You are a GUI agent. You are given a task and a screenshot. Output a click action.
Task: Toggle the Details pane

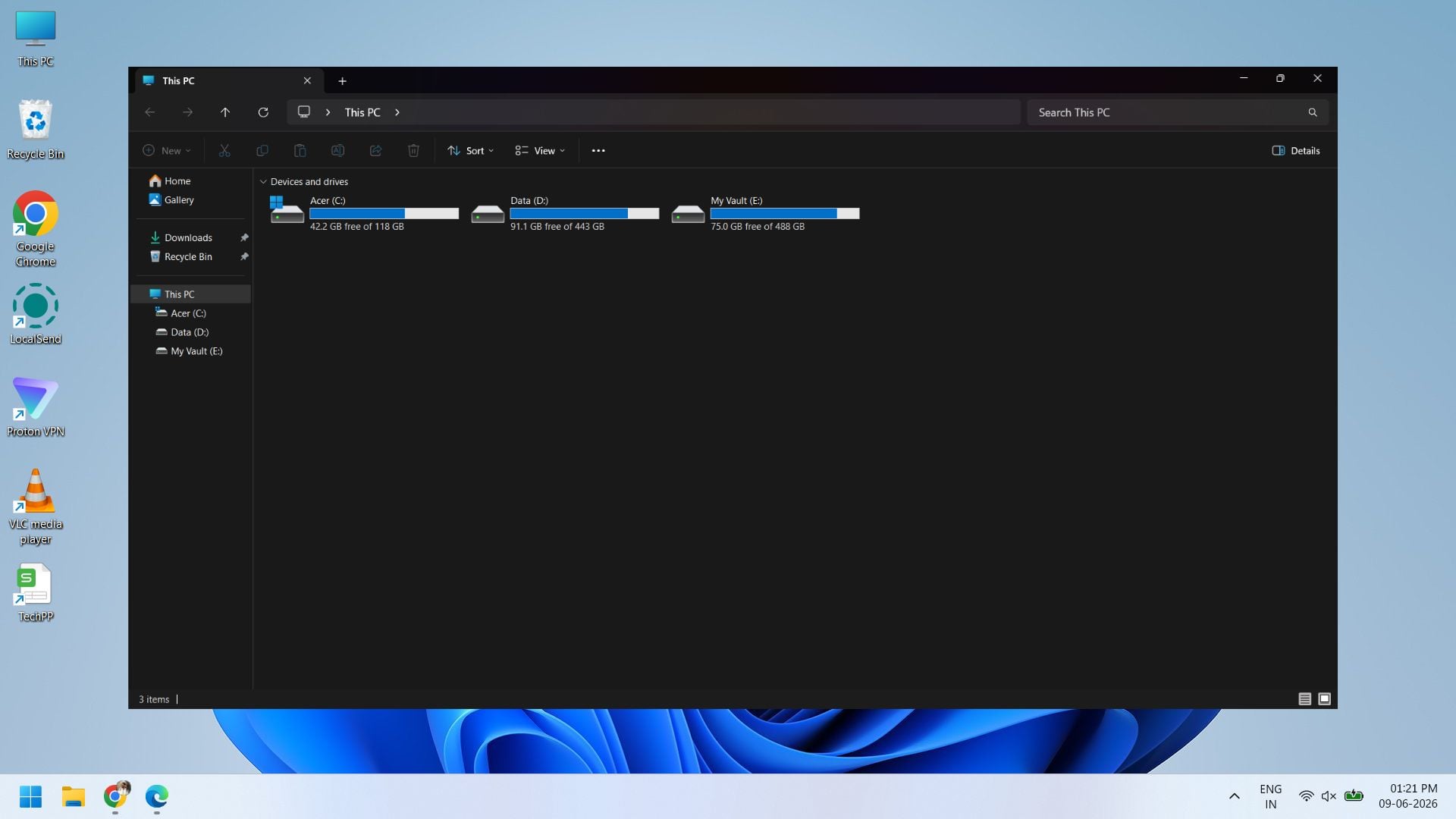coord(1296,151)
